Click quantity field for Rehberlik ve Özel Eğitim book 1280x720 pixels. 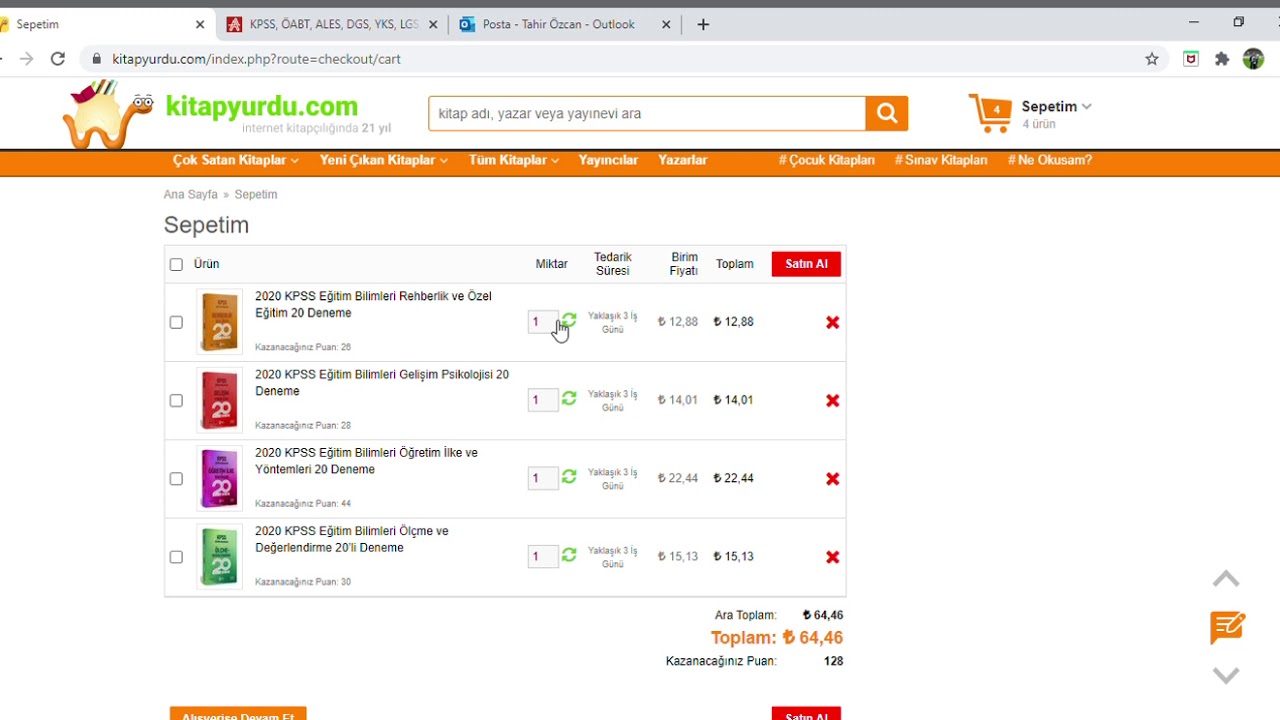click(543, 322)
